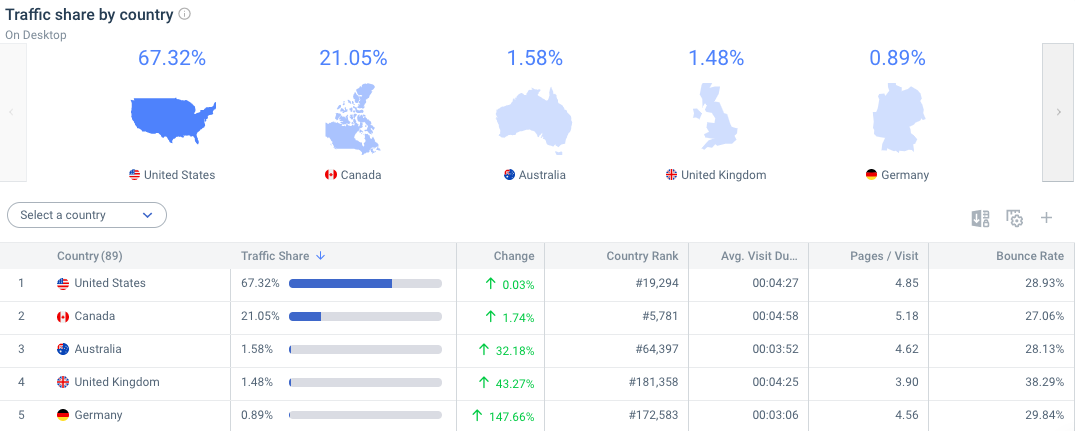The height and width of the screenshot is (431, 1075).
Task: Click bounce rate 38.29%
Action: click(x=1044, y=382)
